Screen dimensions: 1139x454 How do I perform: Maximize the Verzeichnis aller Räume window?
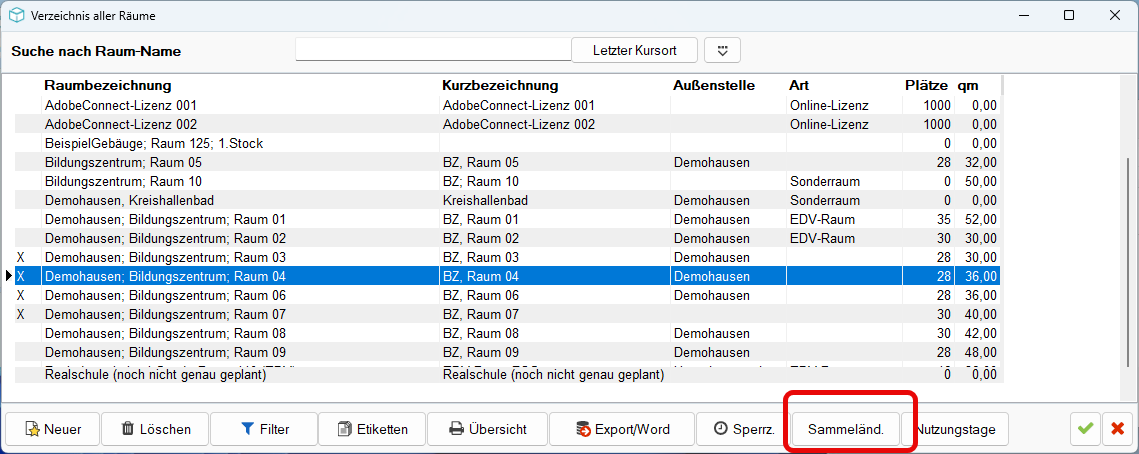pyautogui.click(x=1069, y=15)
